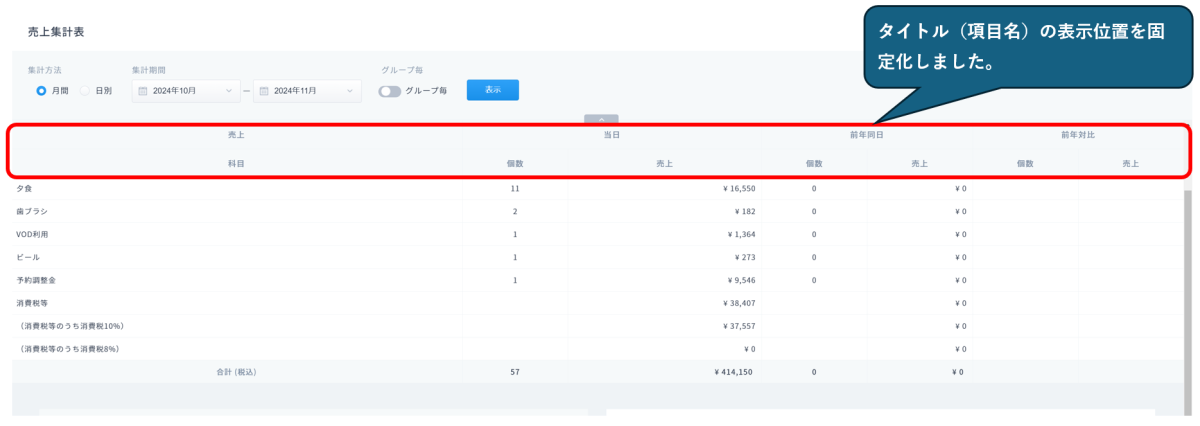Screen dimensions: 1200x426
Task: Click the 合計 (税込) total row
Action: point(236,372)
